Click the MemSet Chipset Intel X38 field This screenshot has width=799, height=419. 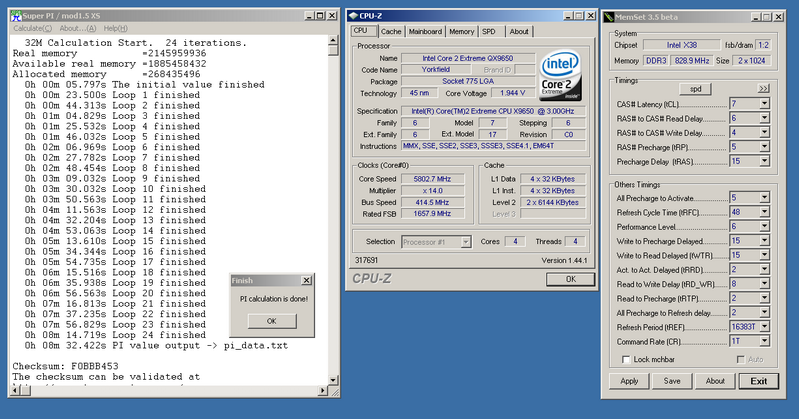tap(682, 45)
